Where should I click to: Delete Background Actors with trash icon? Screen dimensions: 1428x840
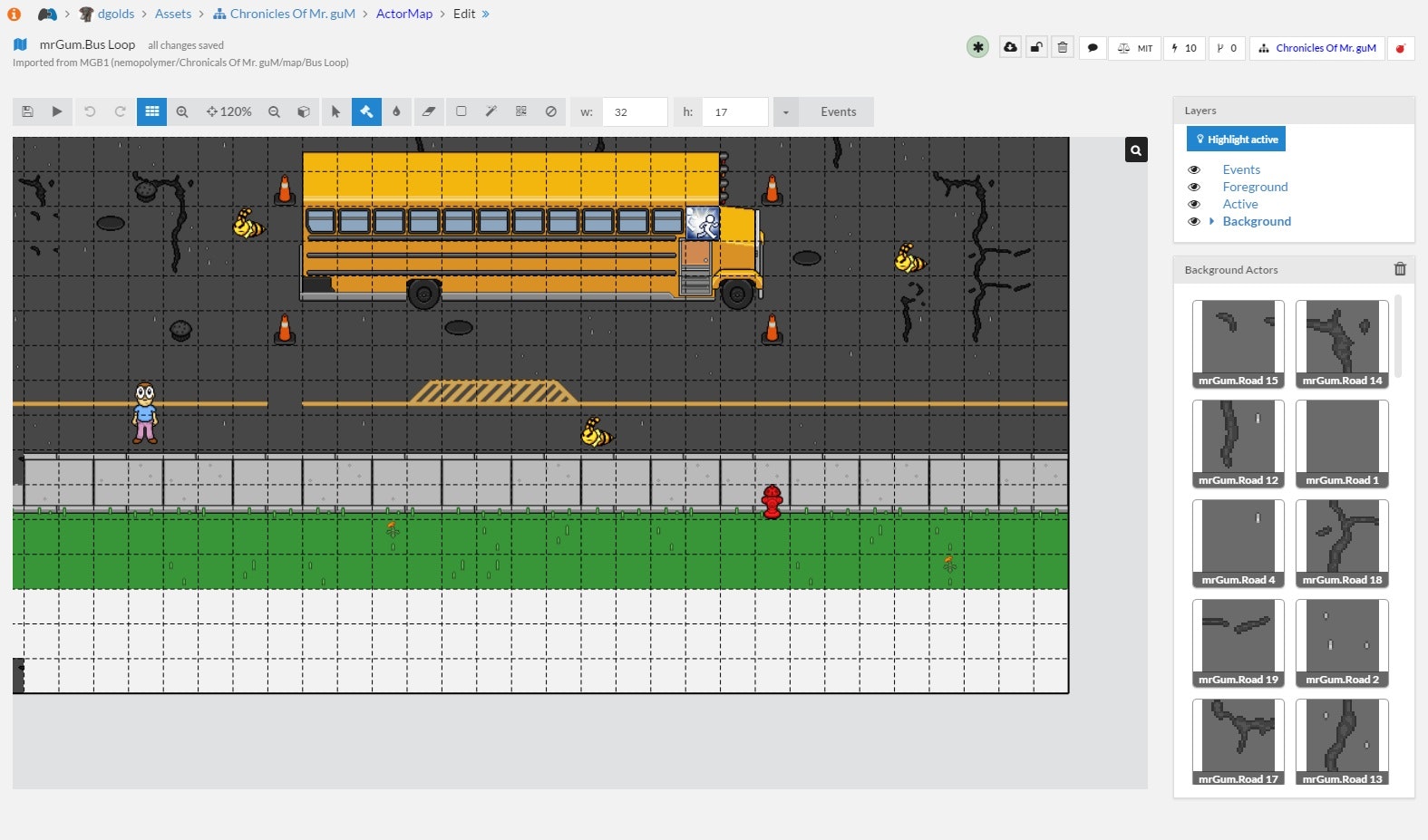point(1400,269)
